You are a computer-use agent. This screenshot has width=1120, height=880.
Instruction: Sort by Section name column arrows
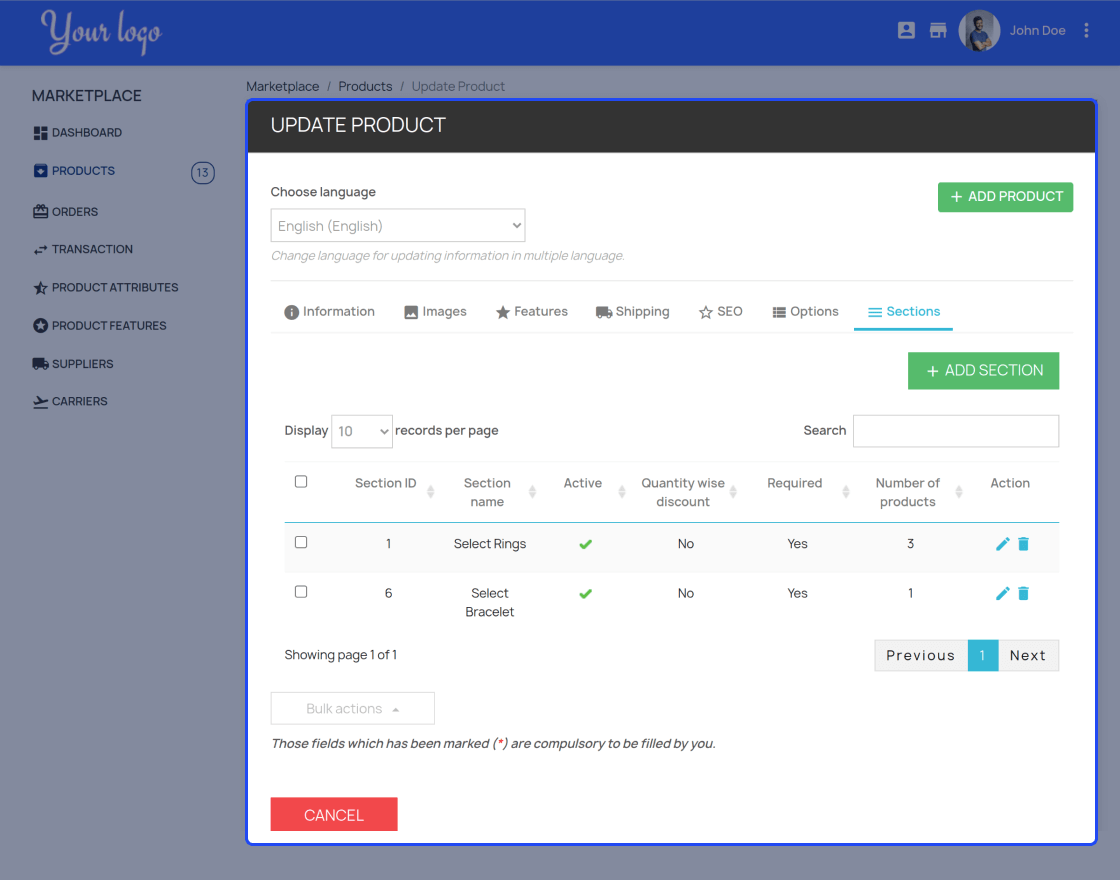tap(532, 491)
